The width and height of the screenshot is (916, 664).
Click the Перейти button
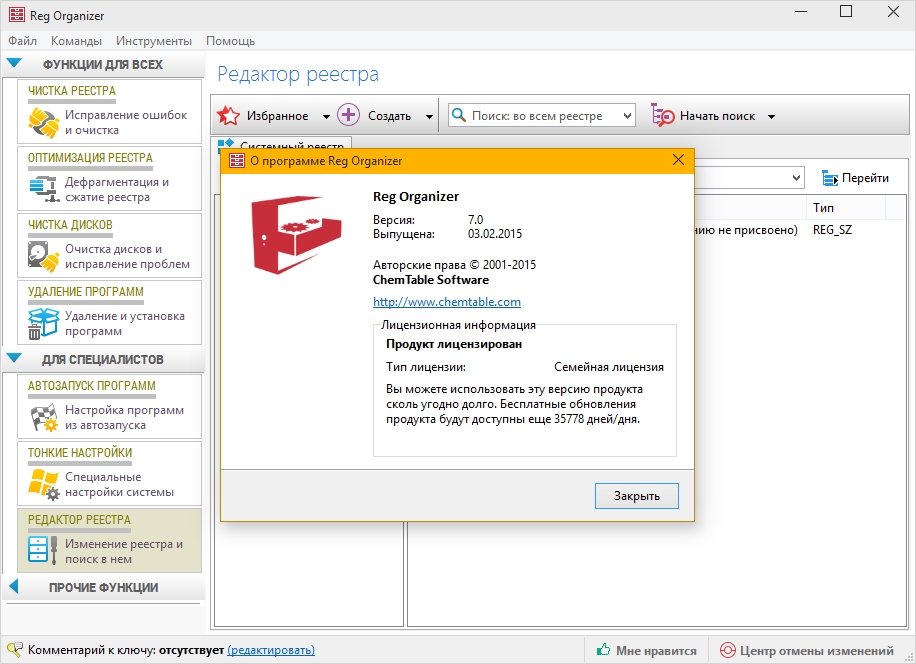(x=855, y=178)
